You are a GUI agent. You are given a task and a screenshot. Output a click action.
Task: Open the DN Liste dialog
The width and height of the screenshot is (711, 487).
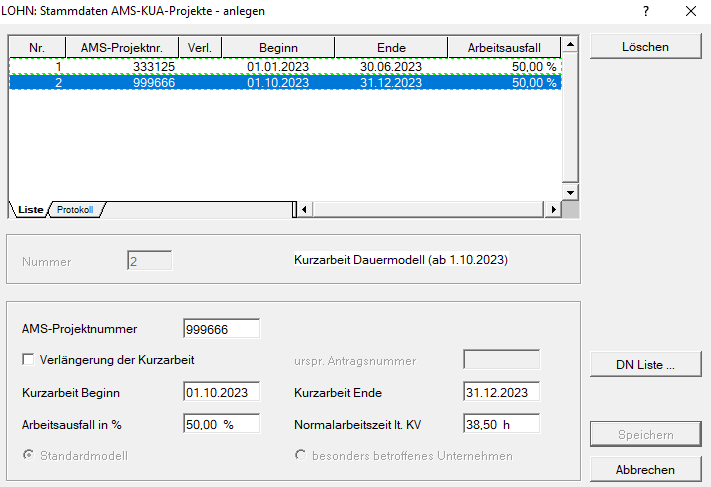(x=644, y=365)
